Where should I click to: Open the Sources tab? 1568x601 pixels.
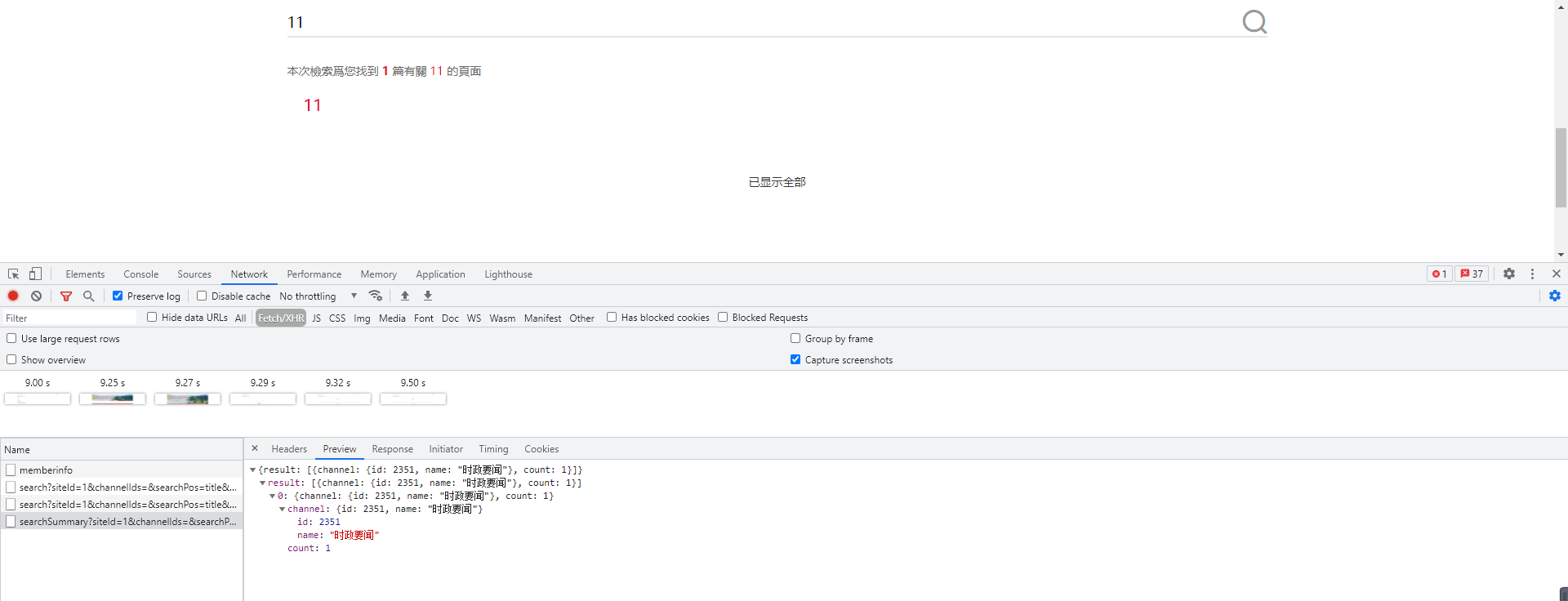[x=194, y=274]
